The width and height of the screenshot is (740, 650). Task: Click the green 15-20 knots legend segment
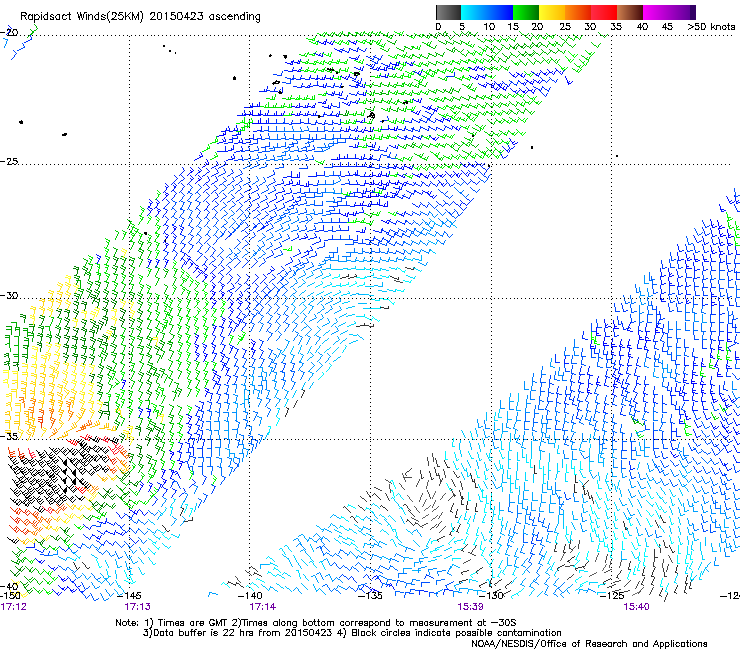pyautogui.click(x=526, y=12)
